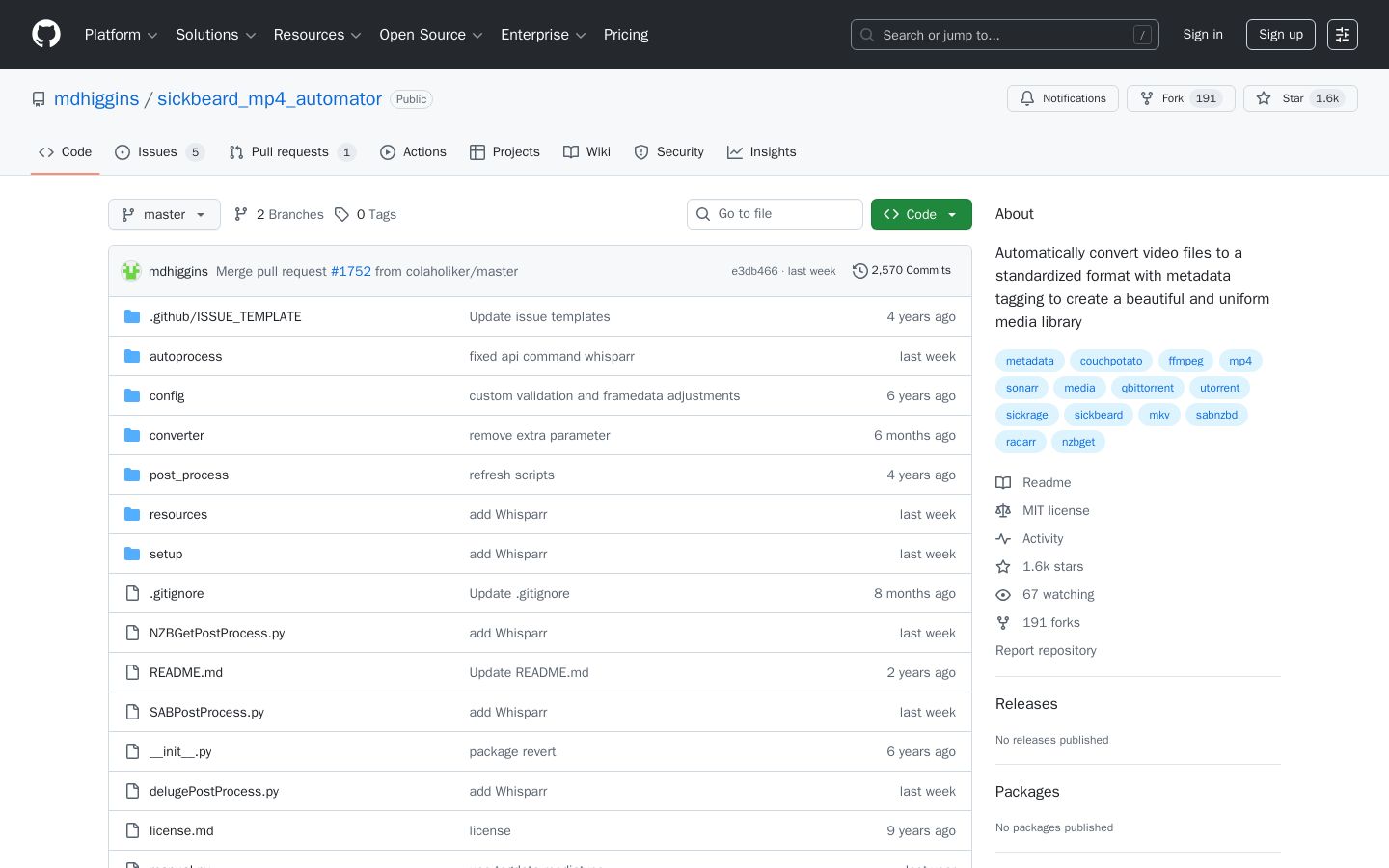
Task: Click the folder icon for resources
Action: pos(132,514)
